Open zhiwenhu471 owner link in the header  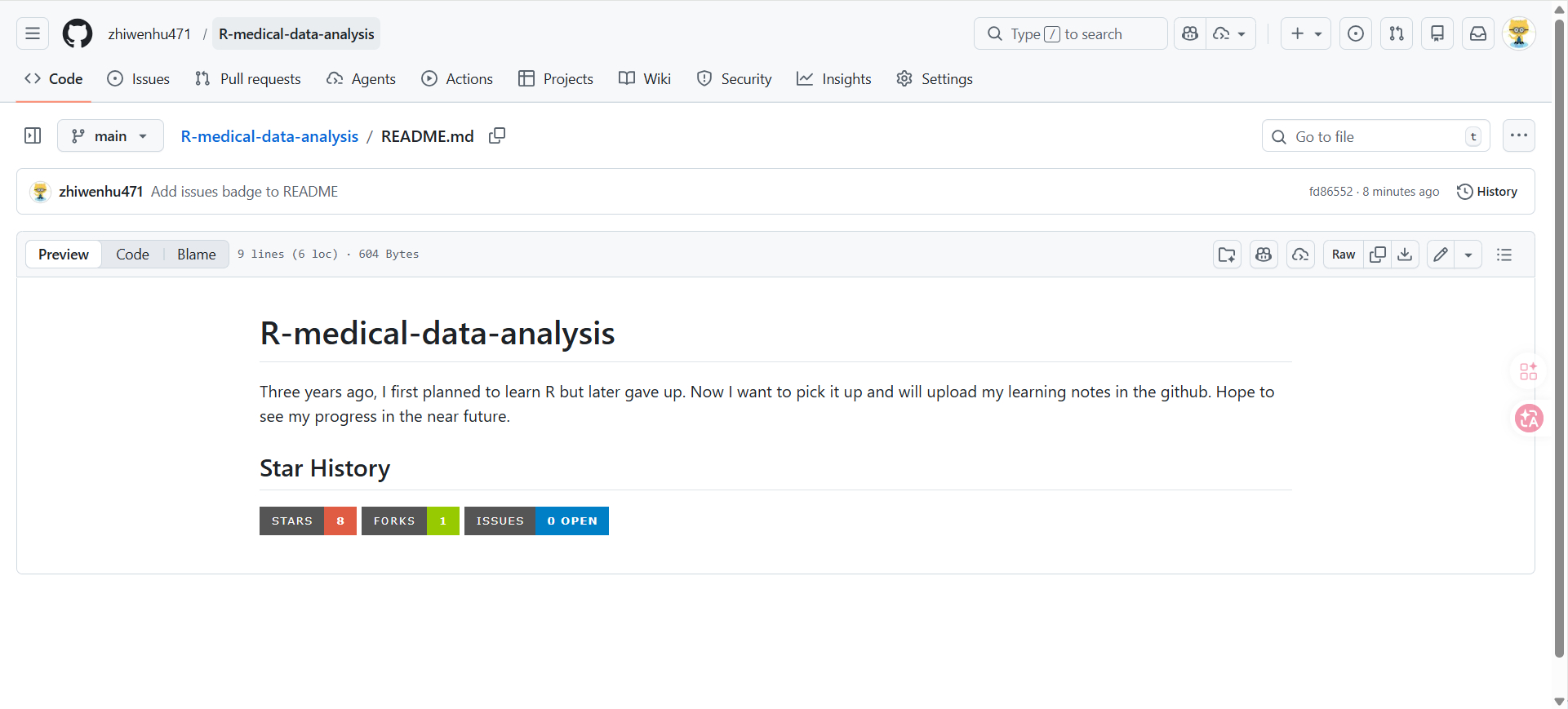[149, 33]
